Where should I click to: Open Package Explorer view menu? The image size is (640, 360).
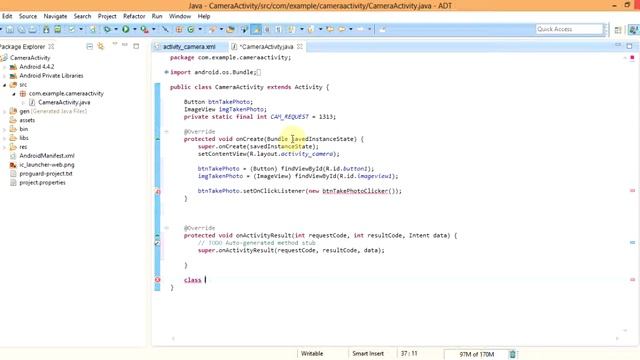(x=115, y=44)
